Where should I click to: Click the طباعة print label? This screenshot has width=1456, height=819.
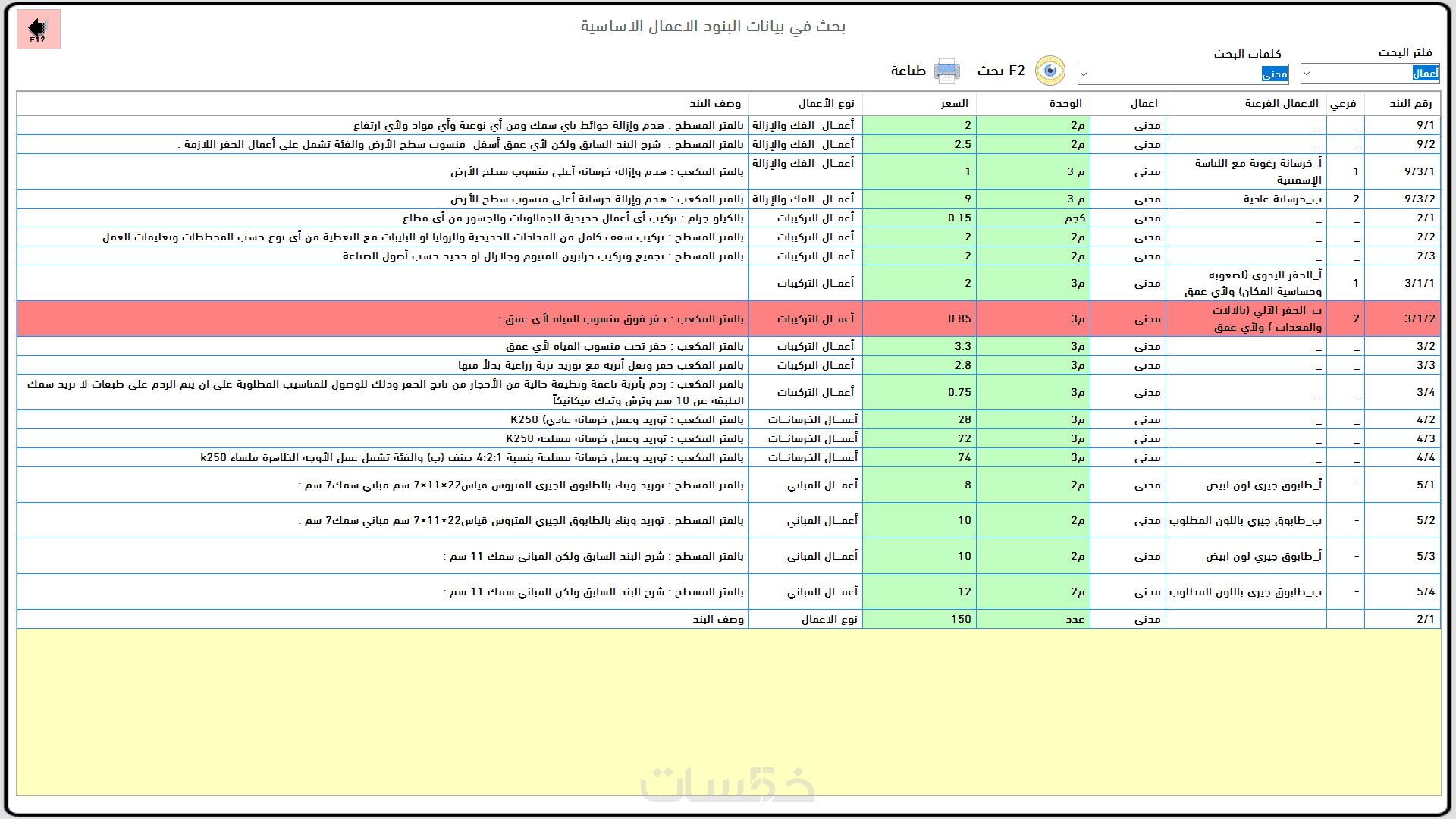point(908,71)
